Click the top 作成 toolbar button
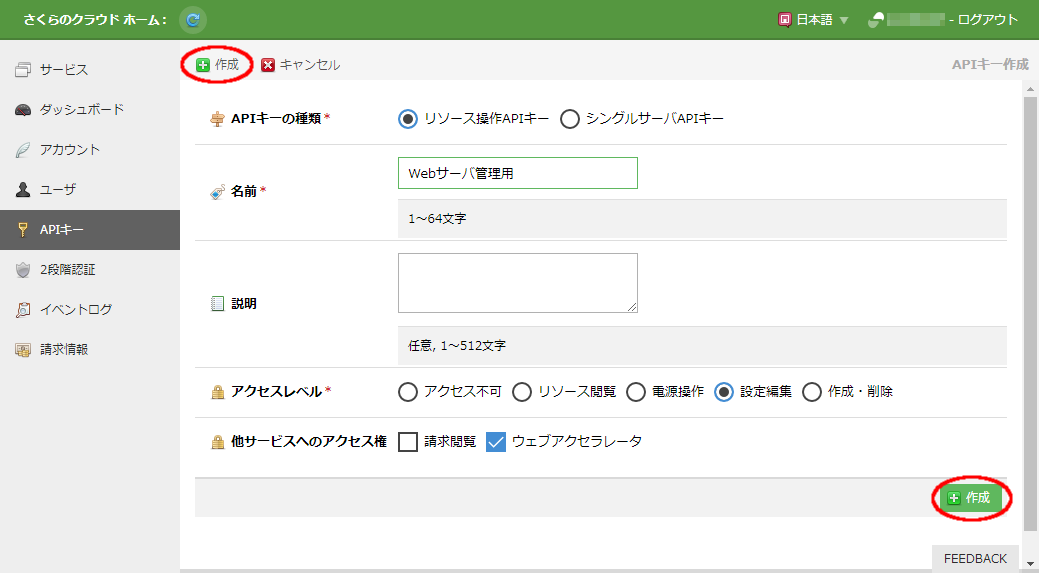This screenshot has width=1039, height=573. [x=217, y=65]
